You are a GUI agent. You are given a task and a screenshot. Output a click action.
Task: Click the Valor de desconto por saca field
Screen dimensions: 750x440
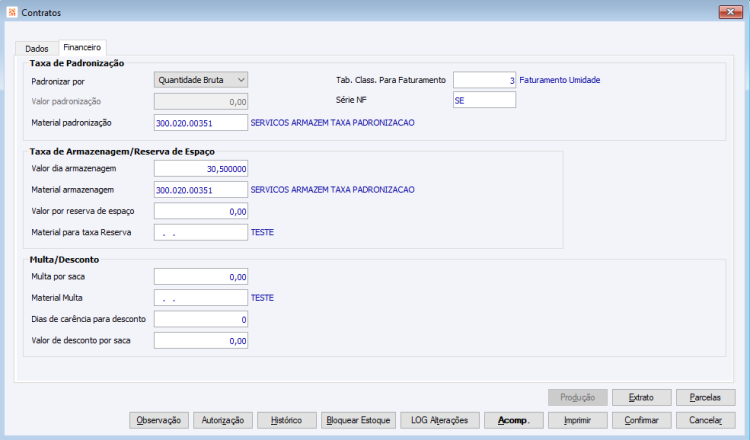click(201, 341)
